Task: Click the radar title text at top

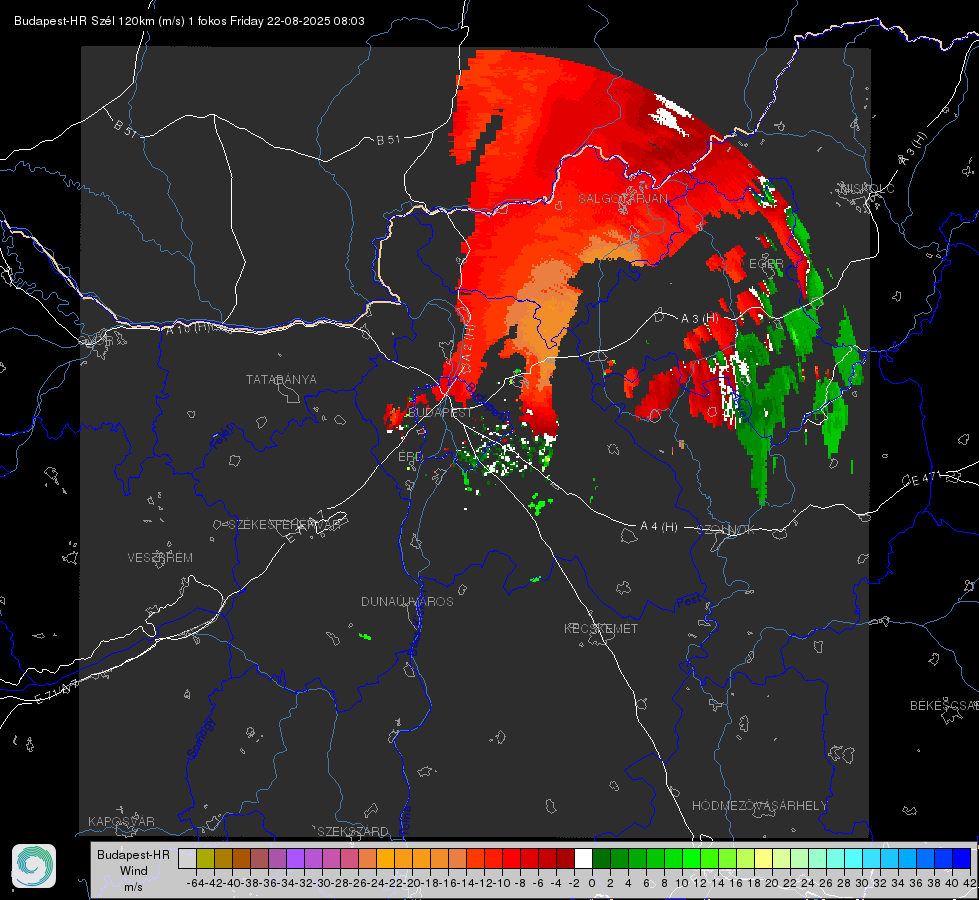Action: point(189,21)
